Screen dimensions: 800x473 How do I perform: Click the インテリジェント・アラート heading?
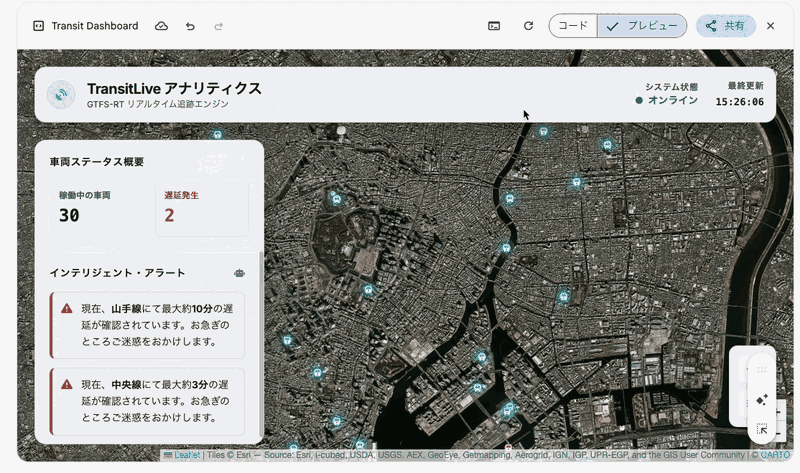click(x=117, y=273)
